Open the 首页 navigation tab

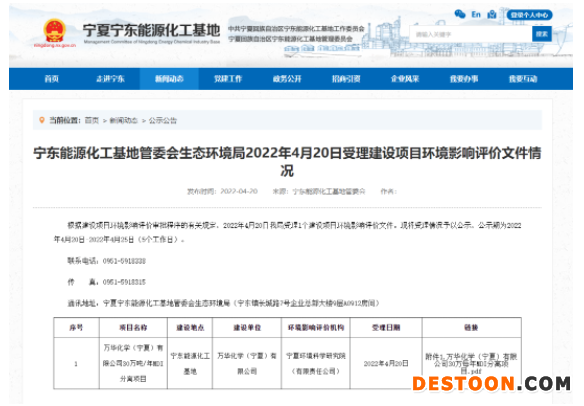click(51, 79)
